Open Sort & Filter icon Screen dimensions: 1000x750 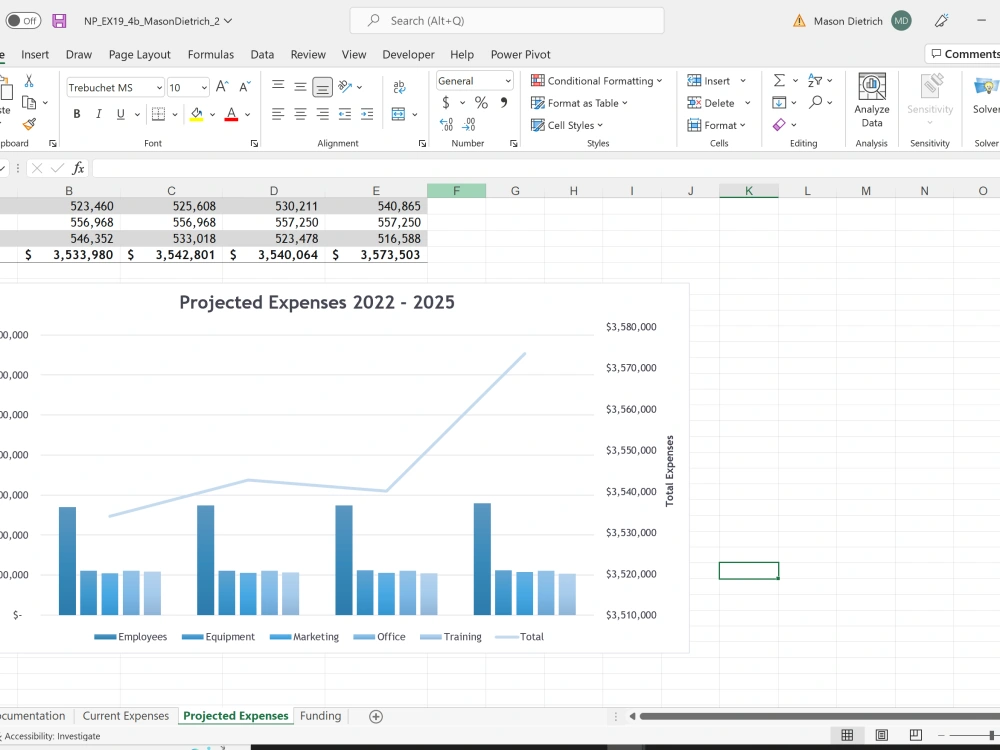(x=815, y=80)
